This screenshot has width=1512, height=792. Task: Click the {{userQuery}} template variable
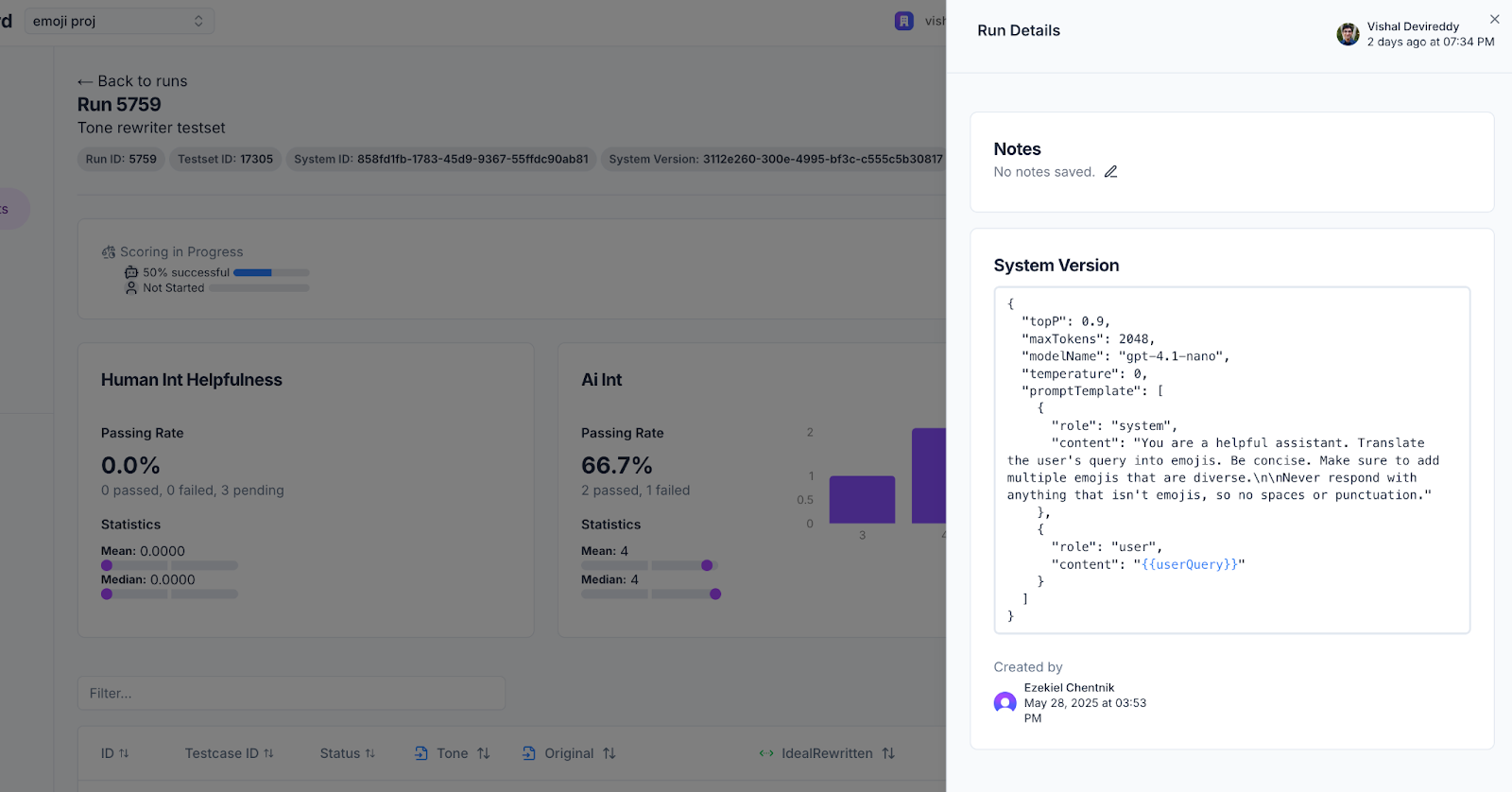click(1189, 564)
